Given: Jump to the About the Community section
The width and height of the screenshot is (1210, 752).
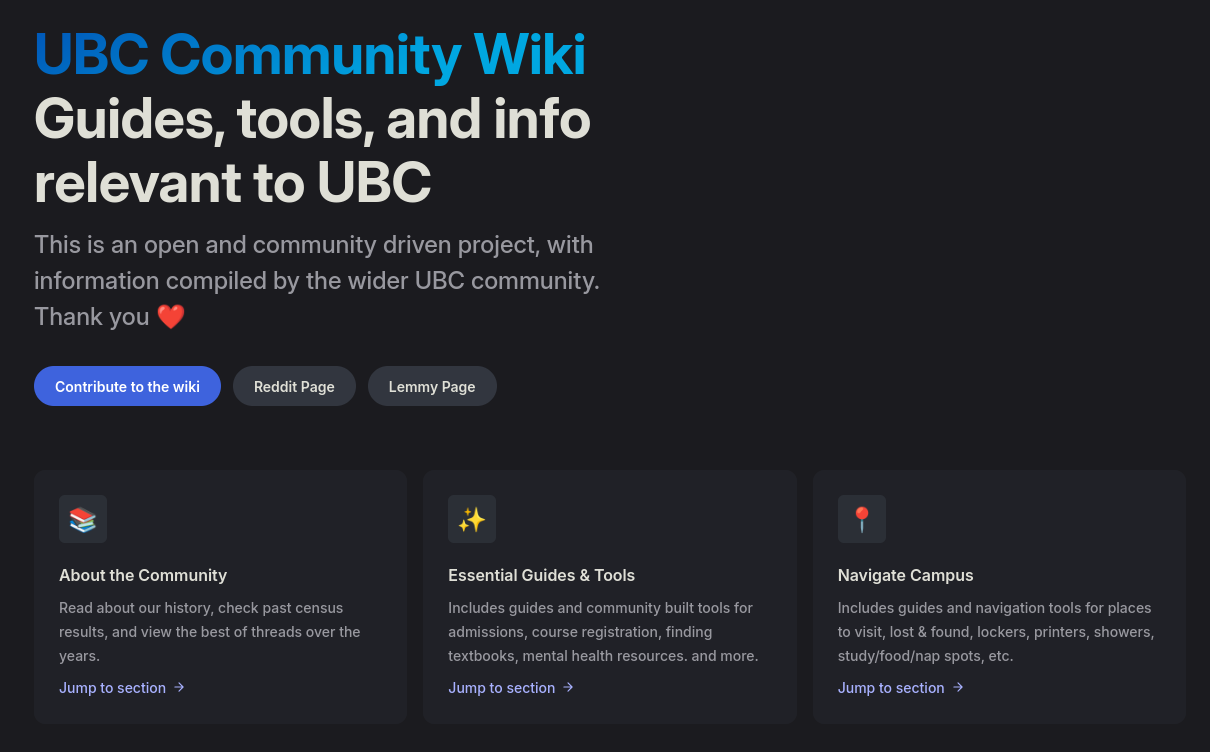Looking at the screenshot, I should coord(113,687).
